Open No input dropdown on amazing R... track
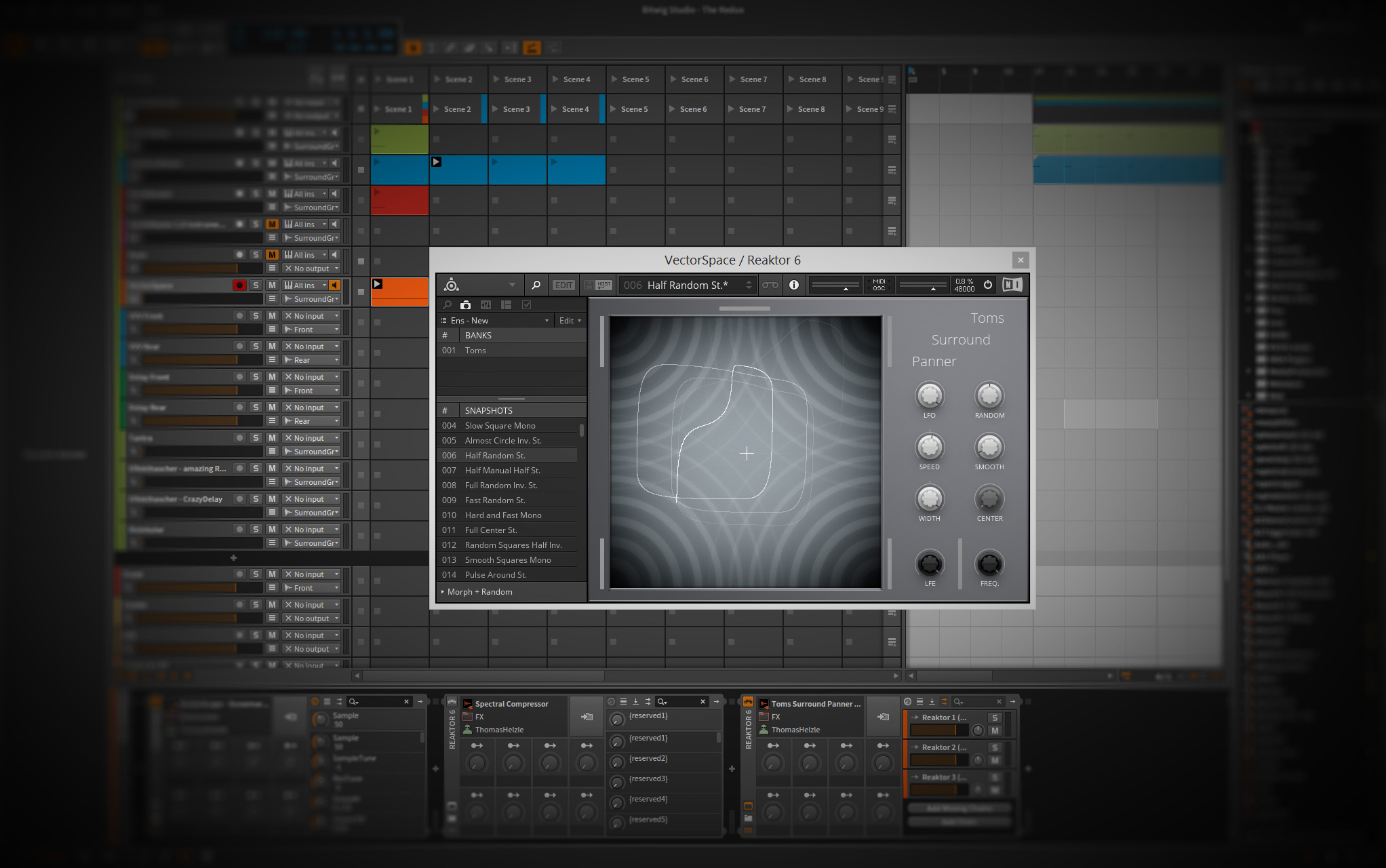The height and width of the screenshot is (868, 1386). (311, 469)
